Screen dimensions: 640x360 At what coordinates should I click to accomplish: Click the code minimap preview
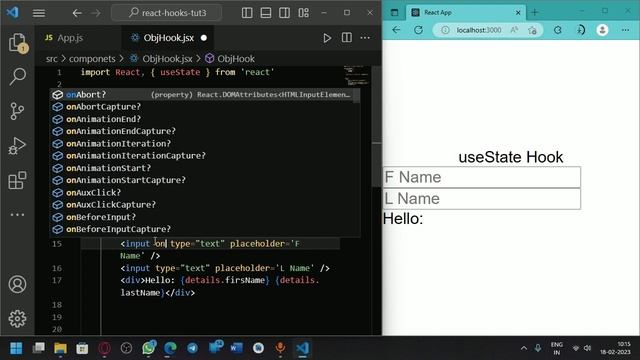(x=357, y=76)
